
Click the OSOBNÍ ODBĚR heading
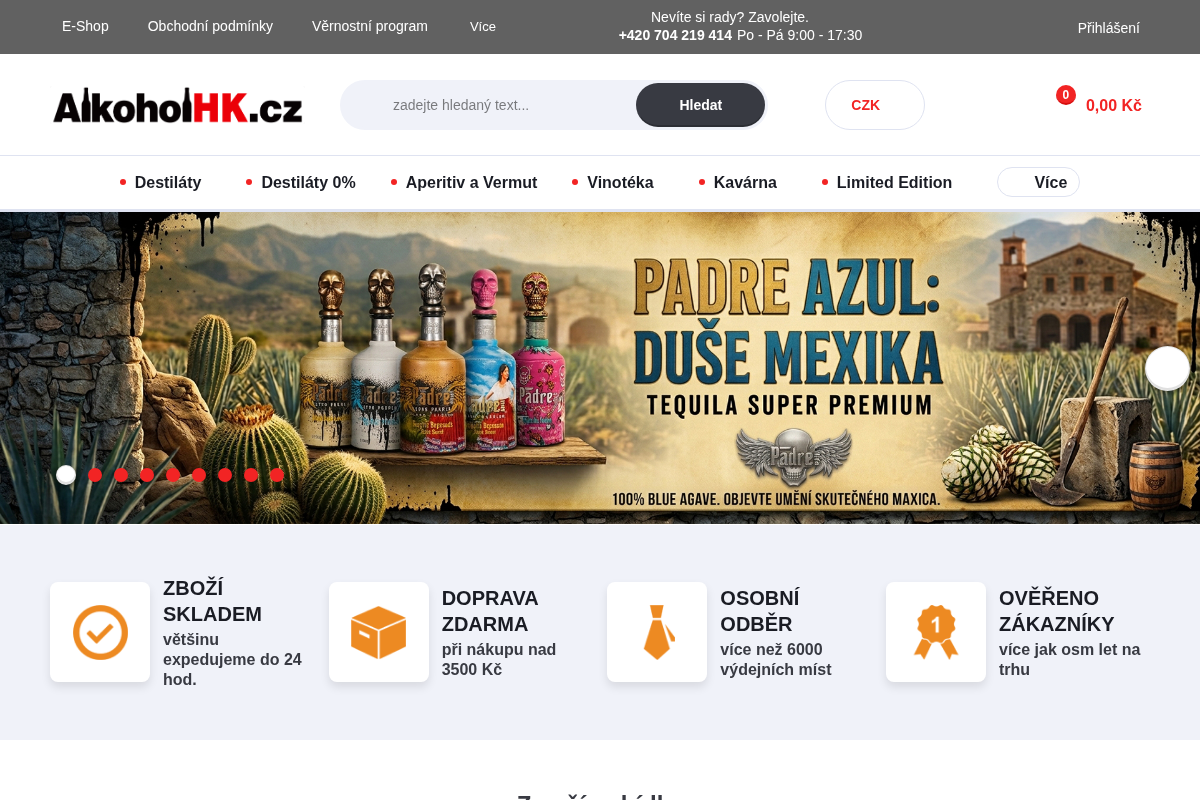click(760, 611)
